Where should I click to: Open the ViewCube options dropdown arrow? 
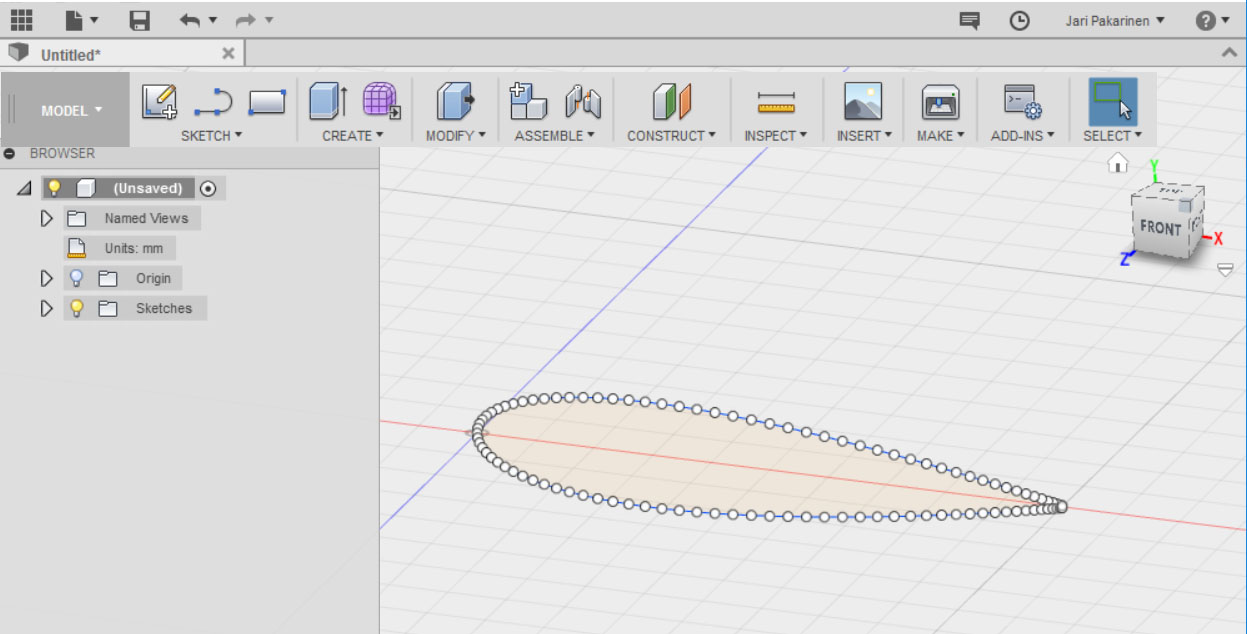click(x=1225, y=269)
